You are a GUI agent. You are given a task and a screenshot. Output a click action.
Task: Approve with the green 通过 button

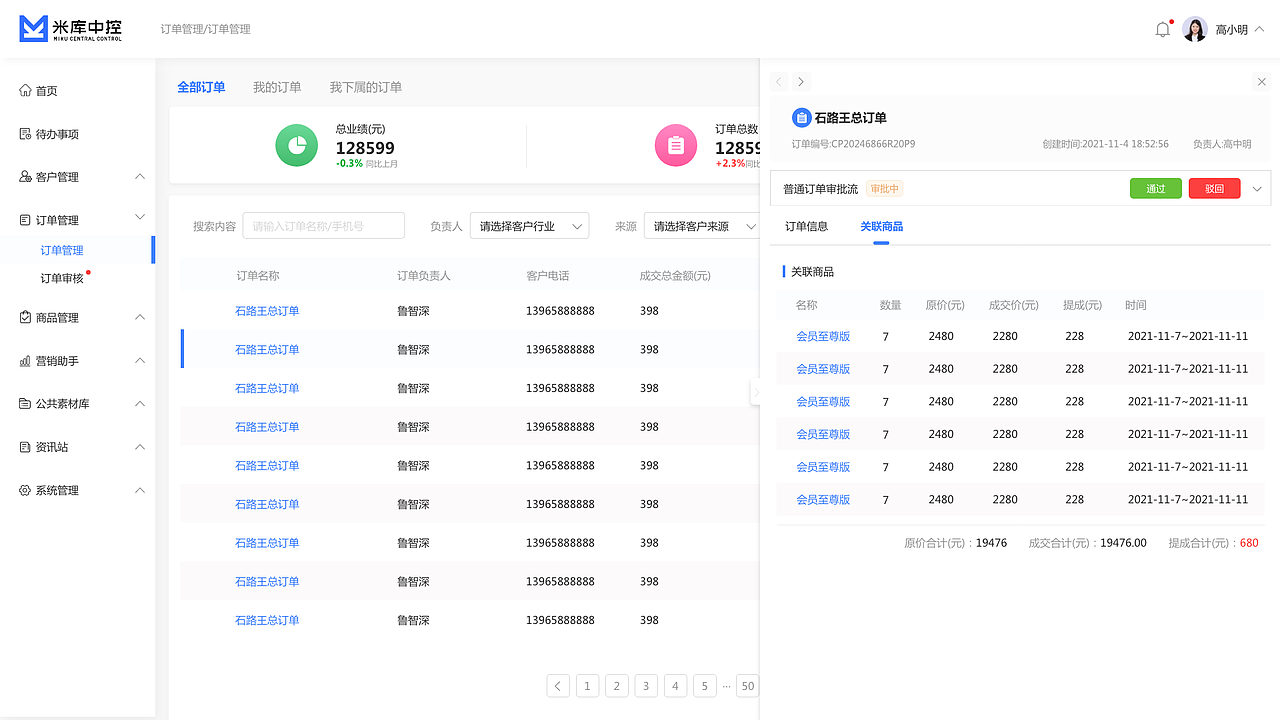[x=1156, y=188]
